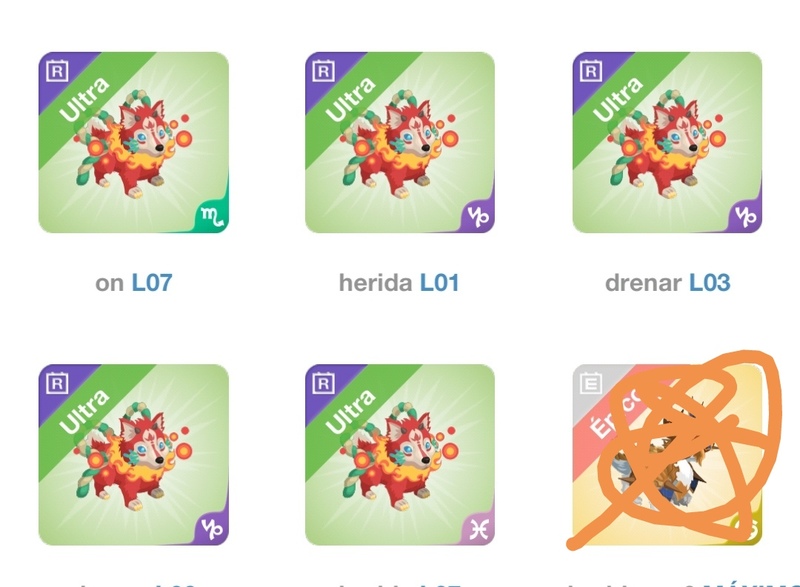Click the Capricorn badge on the bottom left card
The image size is (800, 587).
tap(212, 529)
